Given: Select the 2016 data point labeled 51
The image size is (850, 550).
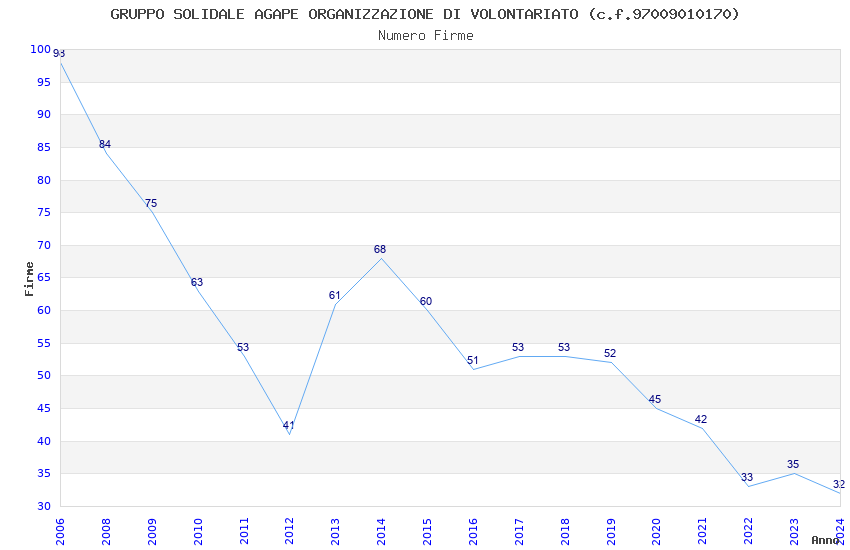Looking at the screenshot, I should pyautogui.click(x=472, y=360).
